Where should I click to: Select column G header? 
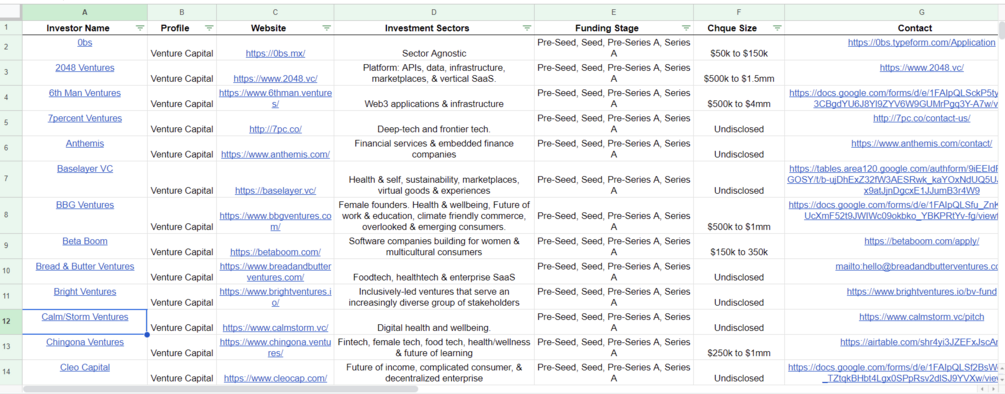892,12
